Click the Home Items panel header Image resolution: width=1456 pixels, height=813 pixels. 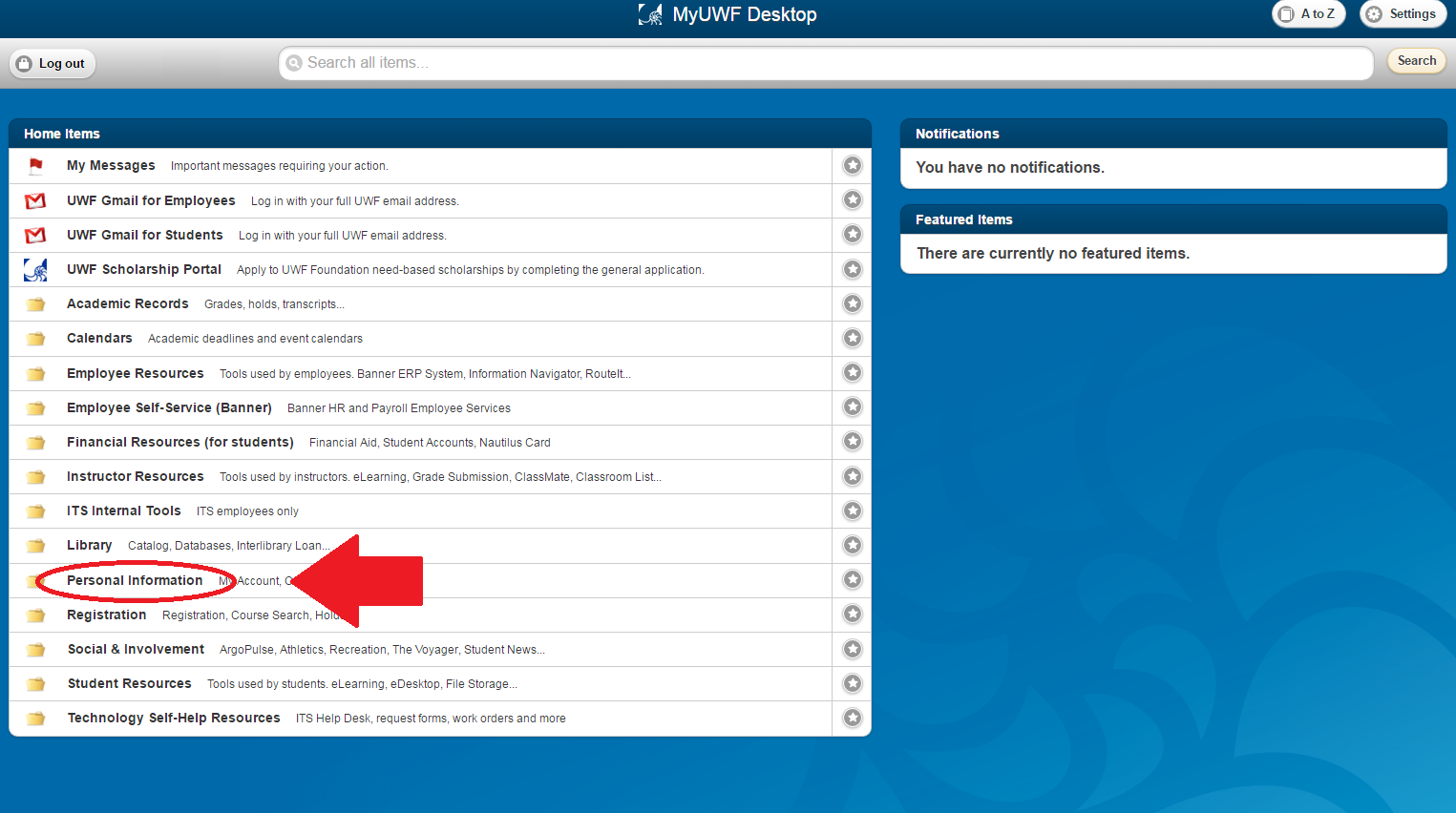(x=440, y=134)
